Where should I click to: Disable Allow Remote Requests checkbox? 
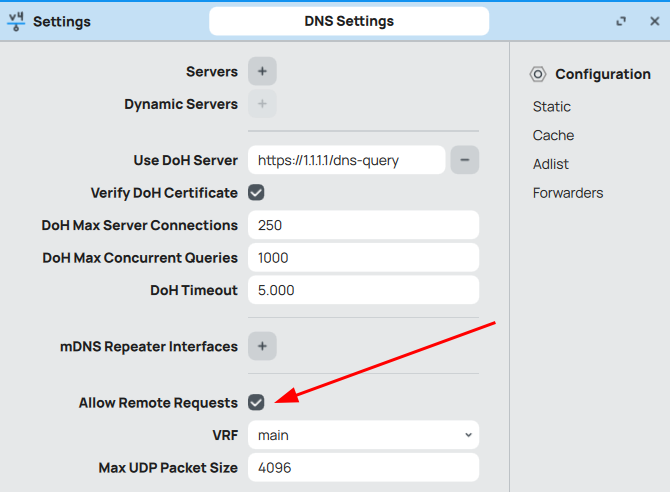point(257,402)
